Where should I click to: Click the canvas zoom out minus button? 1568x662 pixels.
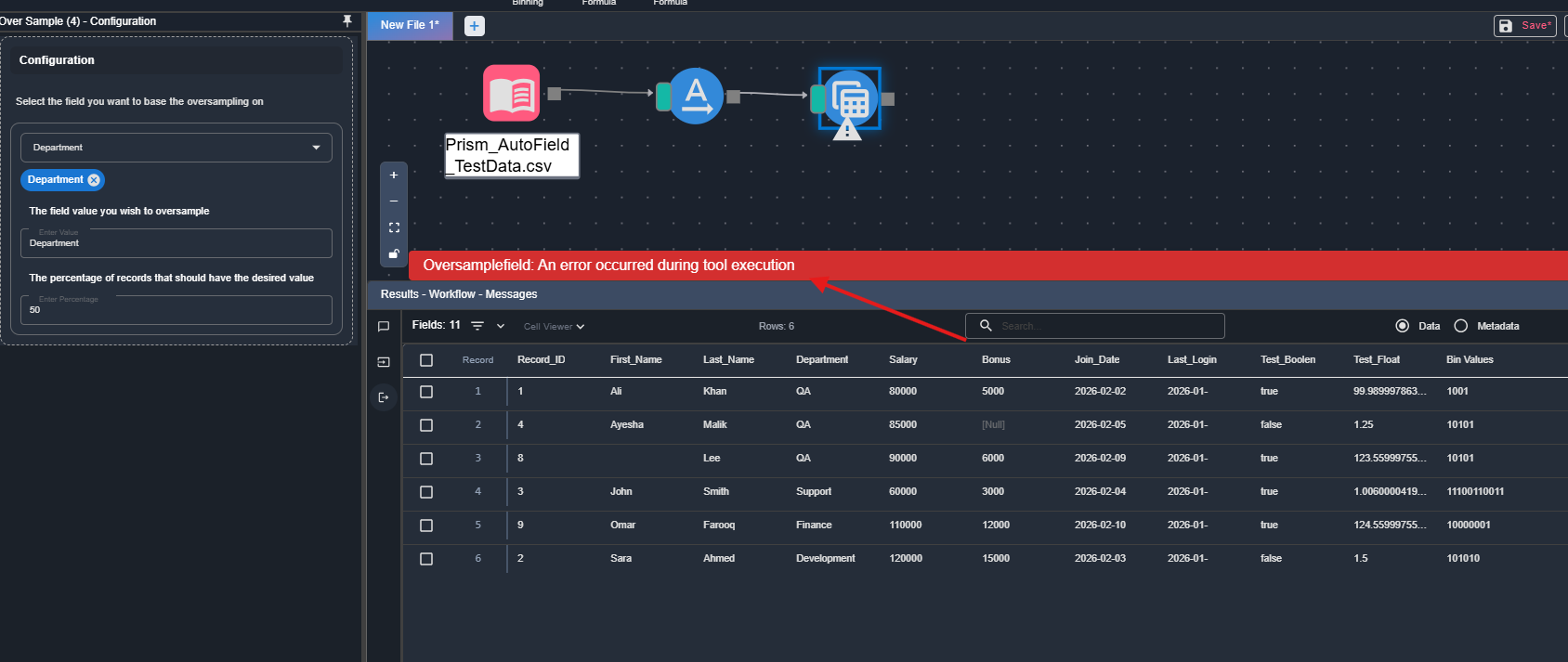(x=394, y=201)
